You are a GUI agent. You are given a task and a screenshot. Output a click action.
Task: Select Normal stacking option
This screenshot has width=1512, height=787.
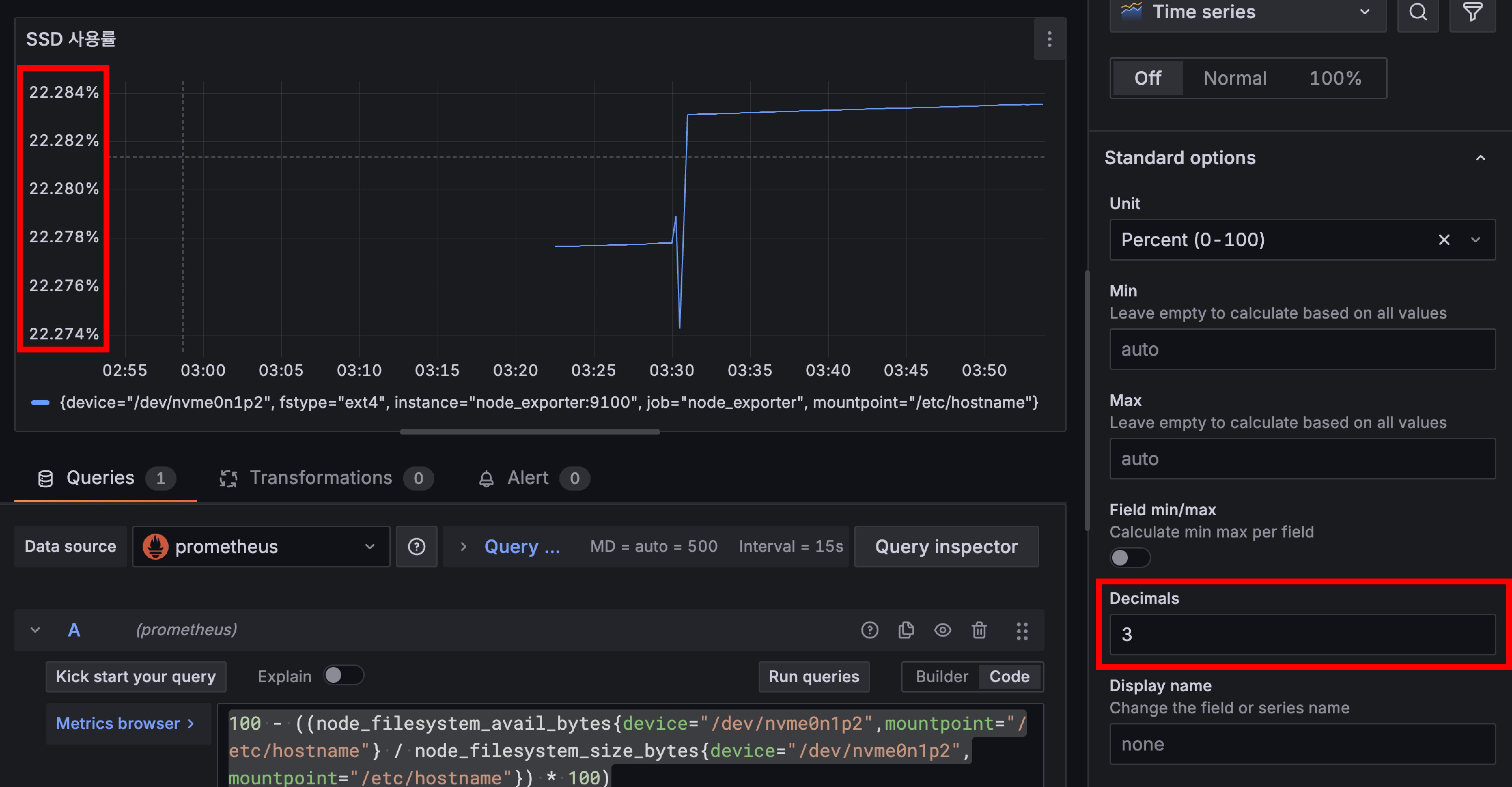(1235, 78)
